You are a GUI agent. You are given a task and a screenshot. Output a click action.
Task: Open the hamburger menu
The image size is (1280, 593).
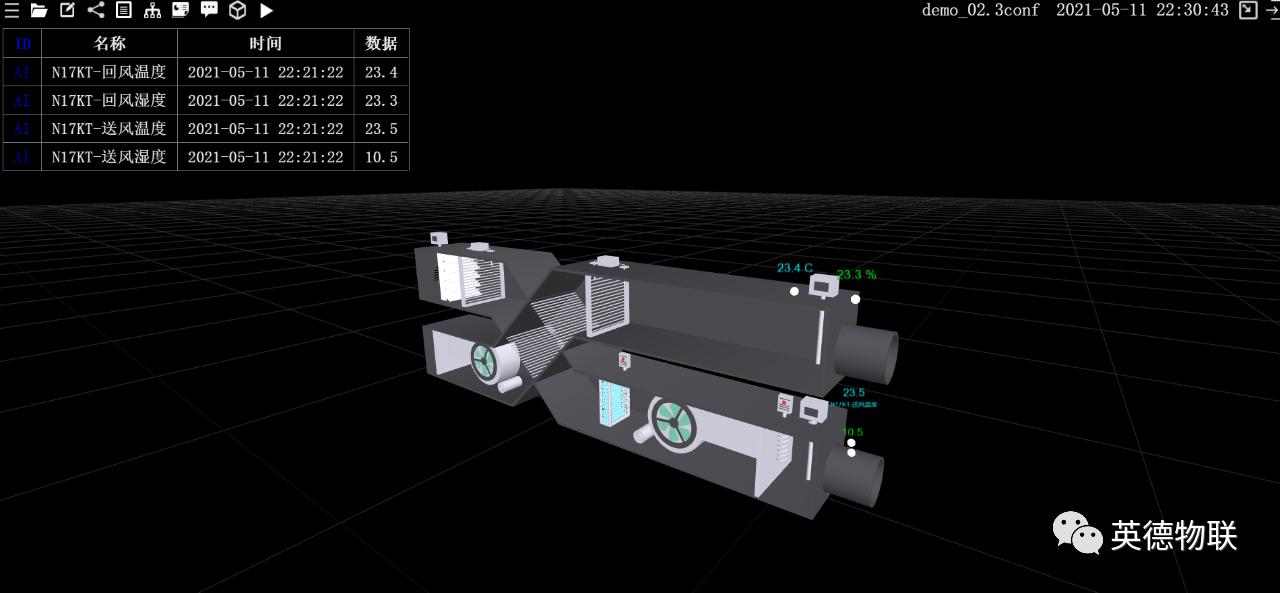point(12,10)
